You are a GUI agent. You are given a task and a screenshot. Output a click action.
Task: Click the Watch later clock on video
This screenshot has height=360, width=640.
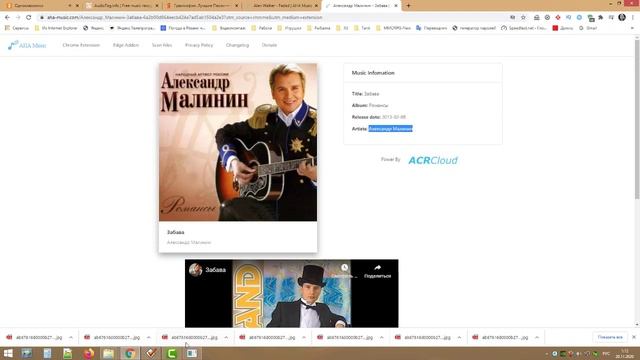click(344, 268)
